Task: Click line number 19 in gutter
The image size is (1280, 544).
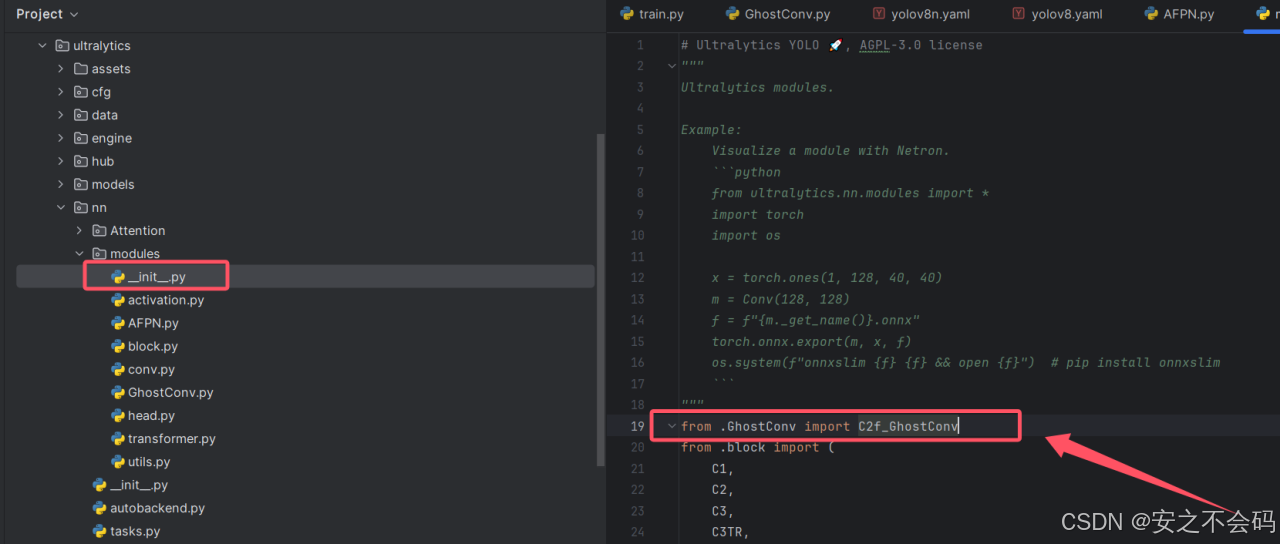Action: click(637, 426)
